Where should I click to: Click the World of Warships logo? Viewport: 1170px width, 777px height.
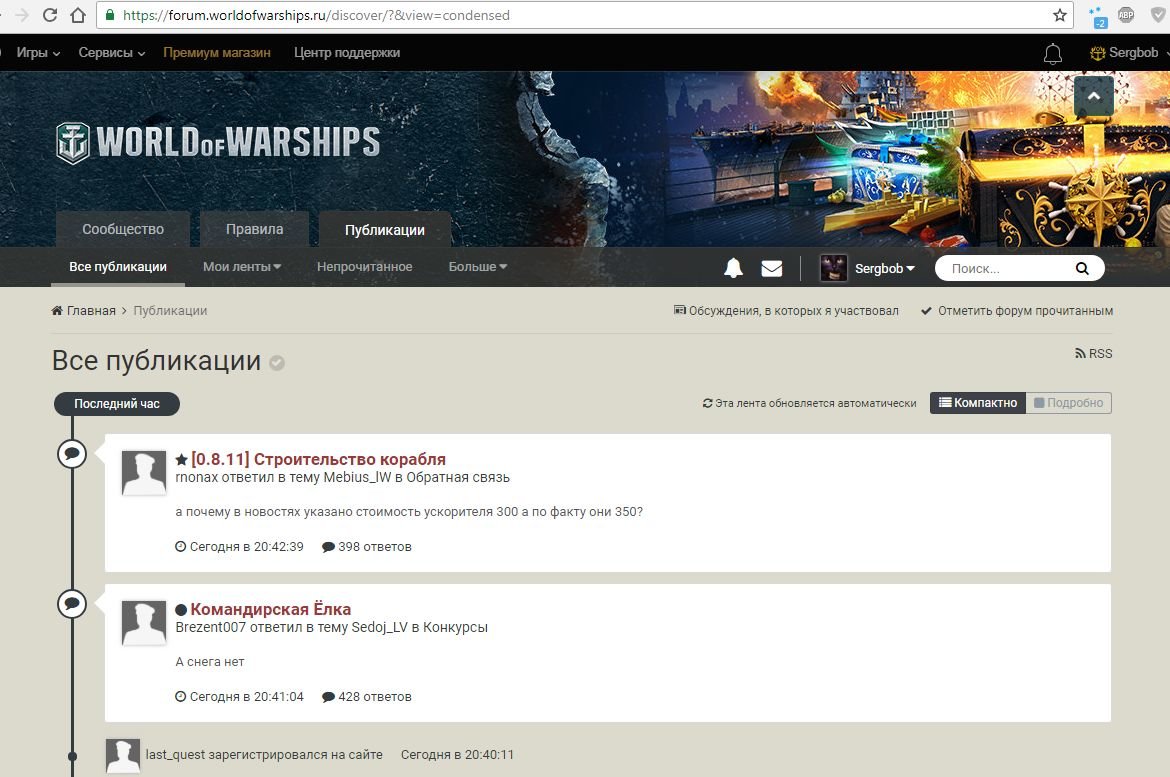tap(218, 142)
